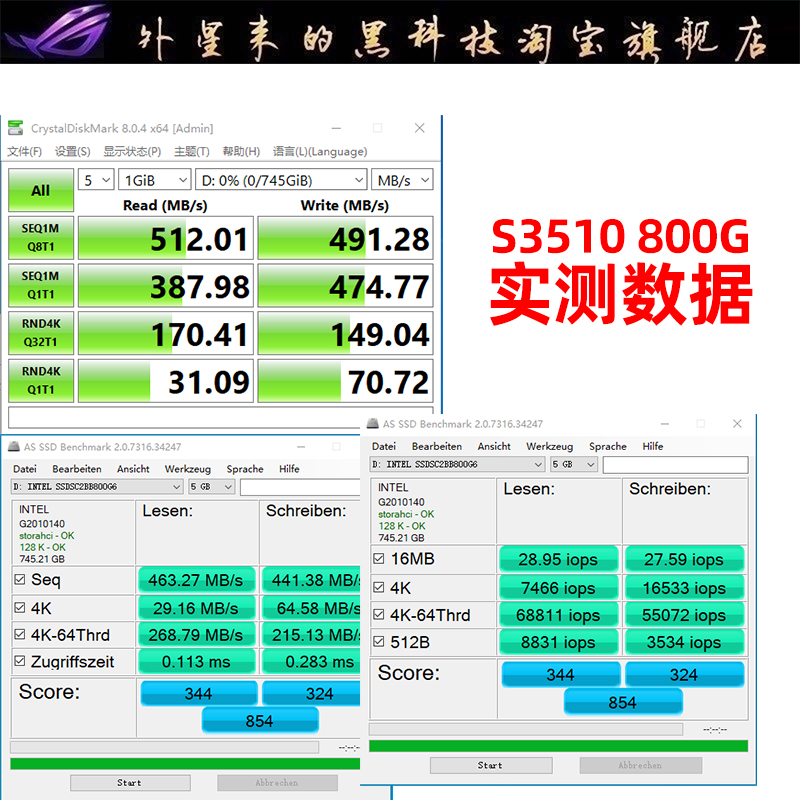Click green progress bar in IOPS window
The width and height of the screenshot is (800, 800).
558,746
